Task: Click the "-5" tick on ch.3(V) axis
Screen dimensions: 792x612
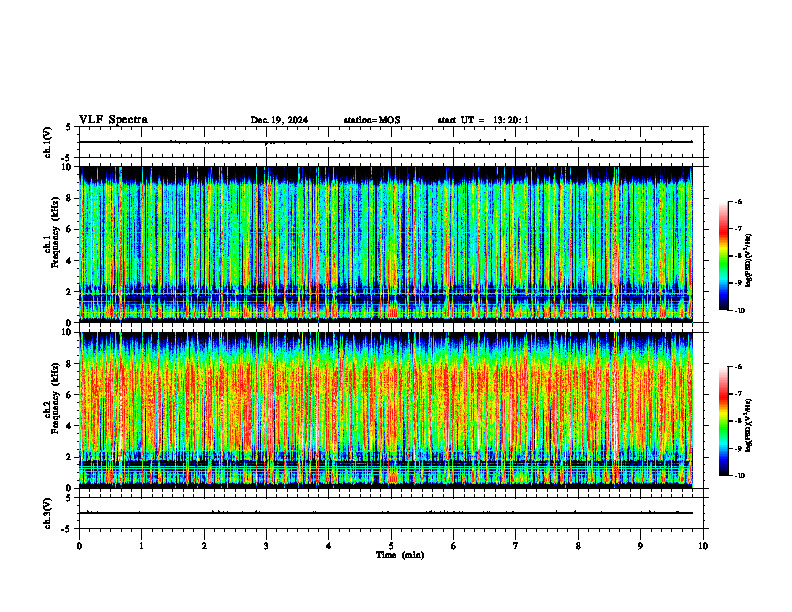Action: point(67,529)
